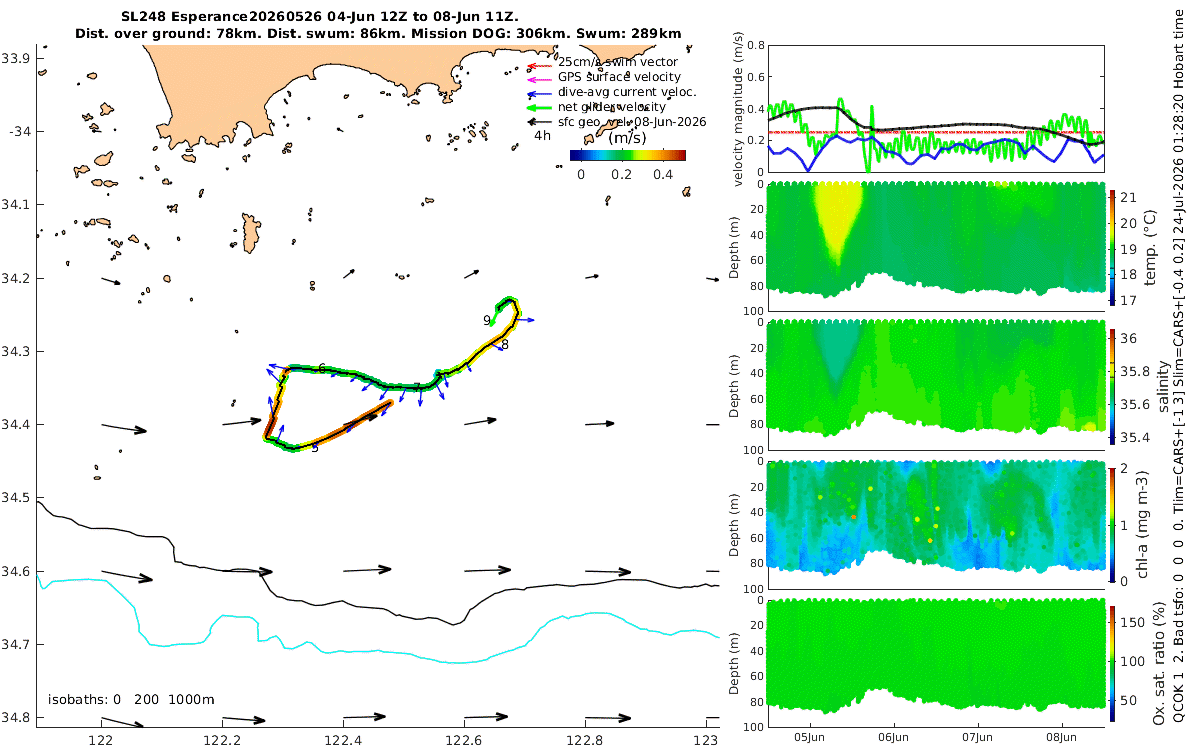Viewport: 1200px width, 750px height.
Task: Click the magenta GPS surface velocity legend arrow
Action: click(x=538, y=80)
